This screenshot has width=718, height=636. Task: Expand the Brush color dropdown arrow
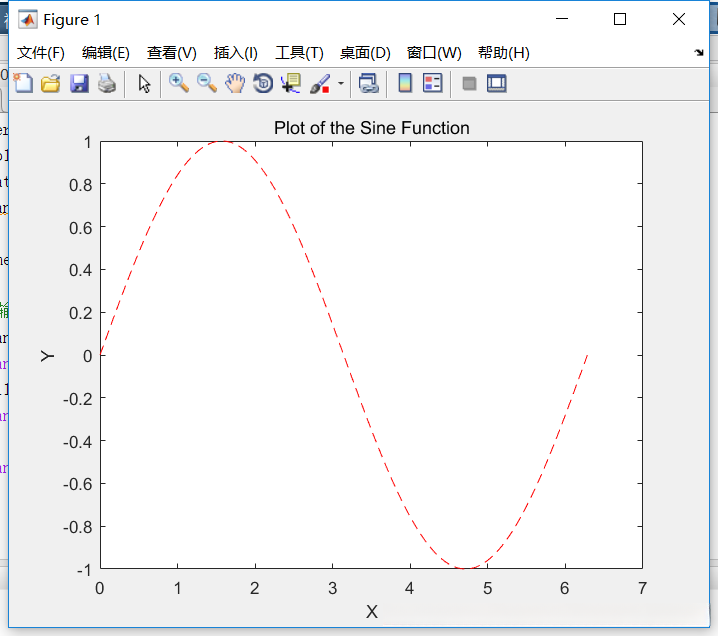(340, 84)
